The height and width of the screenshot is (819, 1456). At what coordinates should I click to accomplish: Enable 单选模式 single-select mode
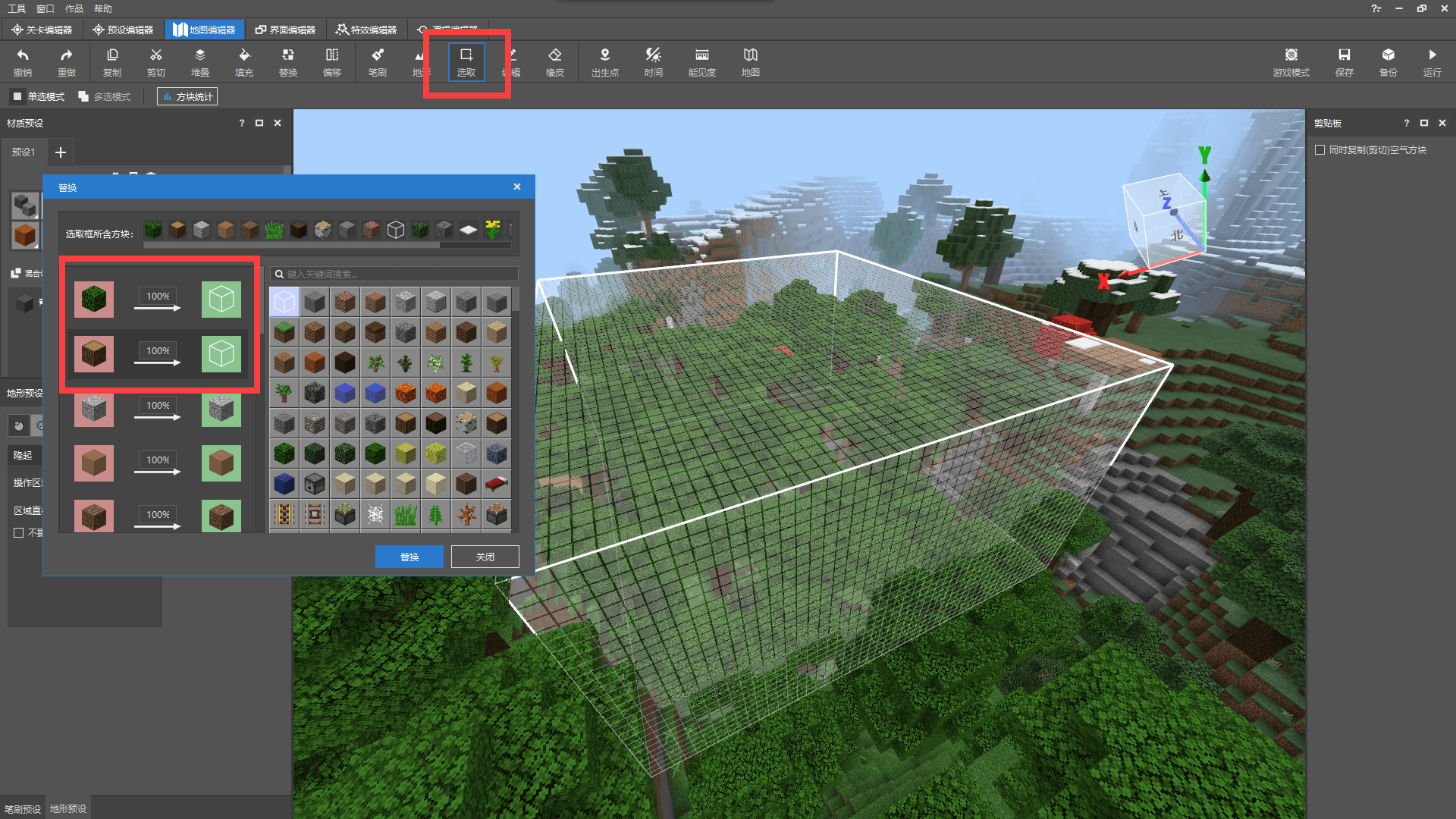click(x=39, y=96)
